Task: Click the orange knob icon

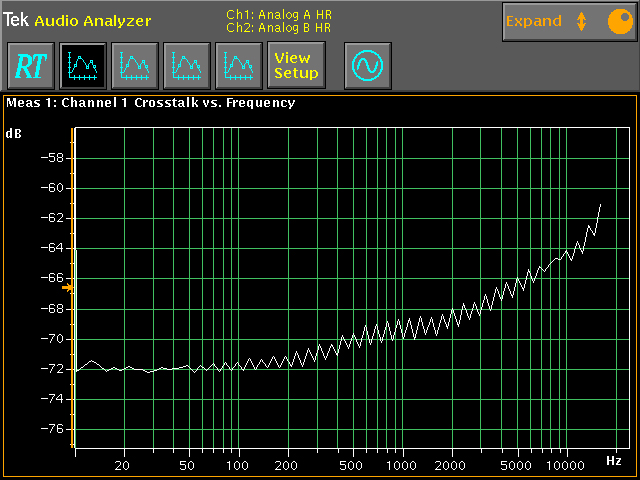Action: pyautogui.click(x=619, y=21)
